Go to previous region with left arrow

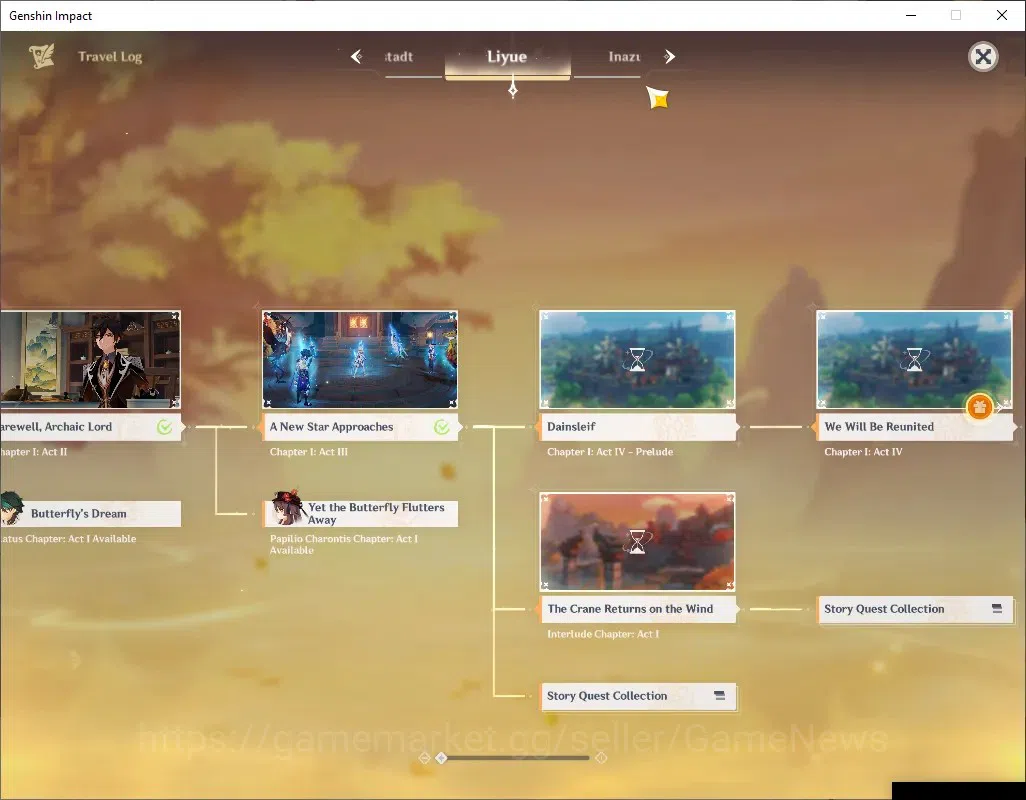click(357, 57)
